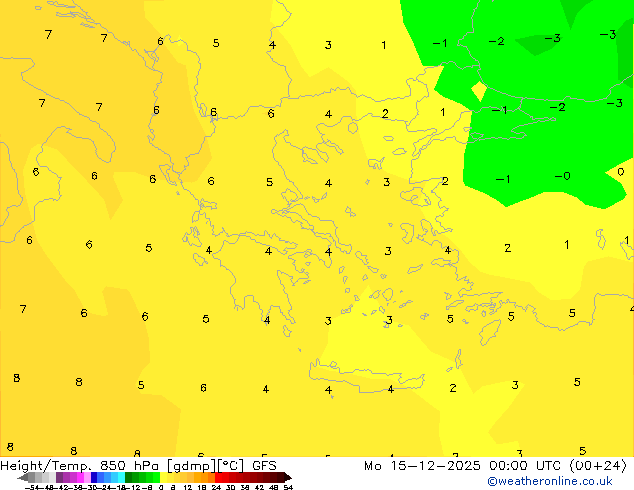This screenshot has width=634, height=490.
Task: Pick the lightest gray legend swatch
Action: pyautogui.click(x=52, y=477)
